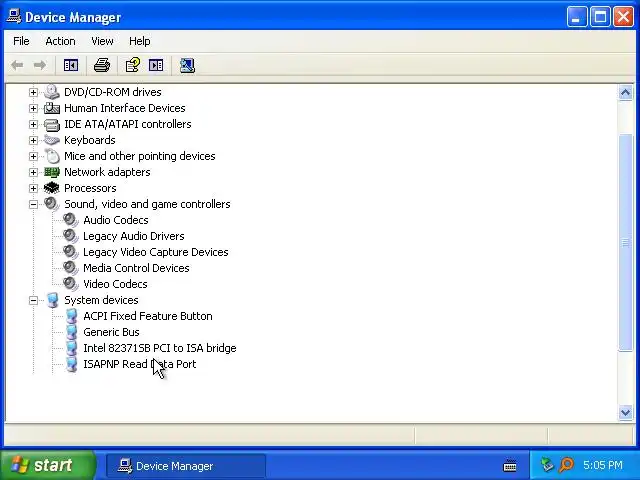640x480 pixels.
Task: Click the Show/Hide action pane toolbar icon
Action: tap(156, 65)
